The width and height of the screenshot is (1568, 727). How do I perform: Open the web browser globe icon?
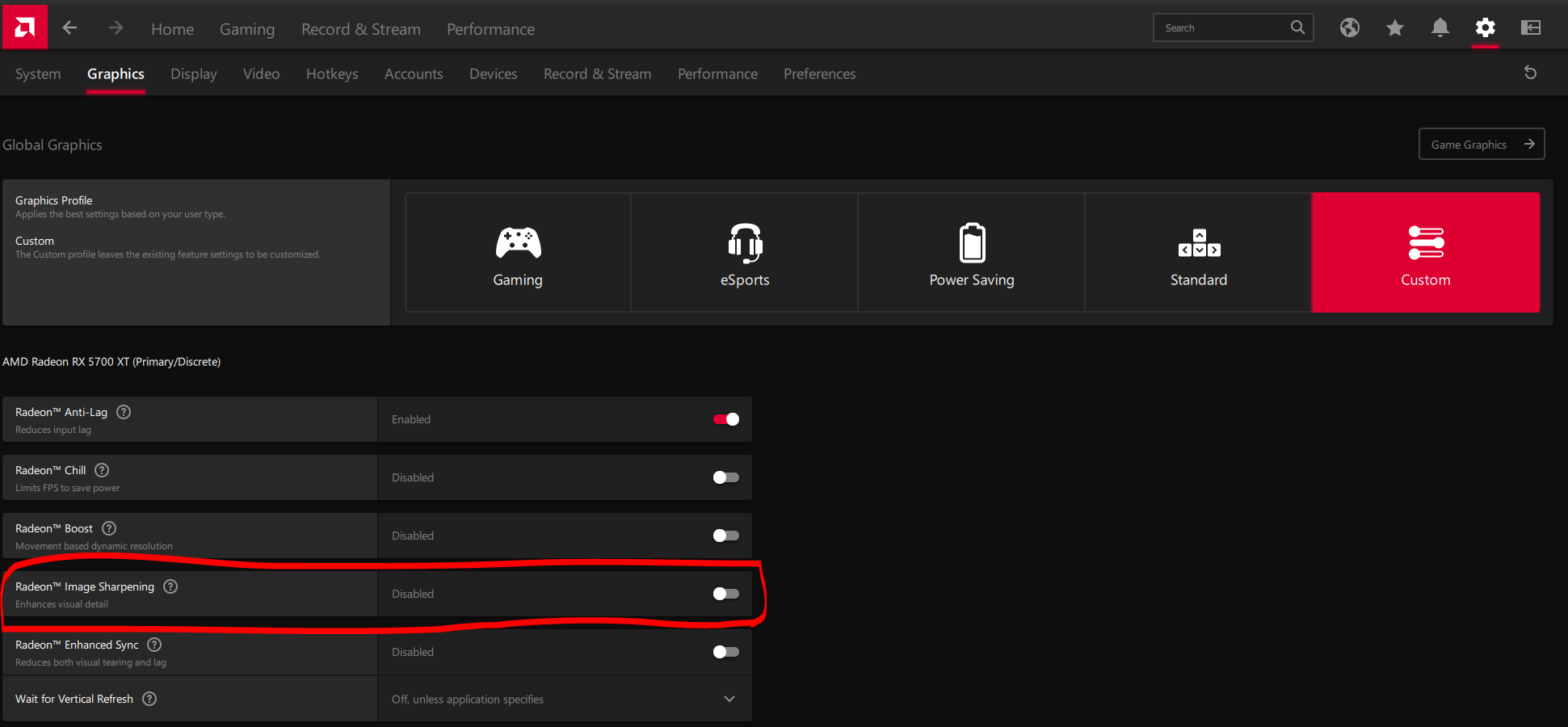pyautogui.click(x=1350, y=27)
